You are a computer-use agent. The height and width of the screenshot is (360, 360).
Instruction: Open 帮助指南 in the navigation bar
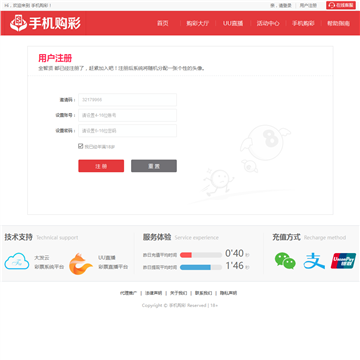click(x=339, y=23)
